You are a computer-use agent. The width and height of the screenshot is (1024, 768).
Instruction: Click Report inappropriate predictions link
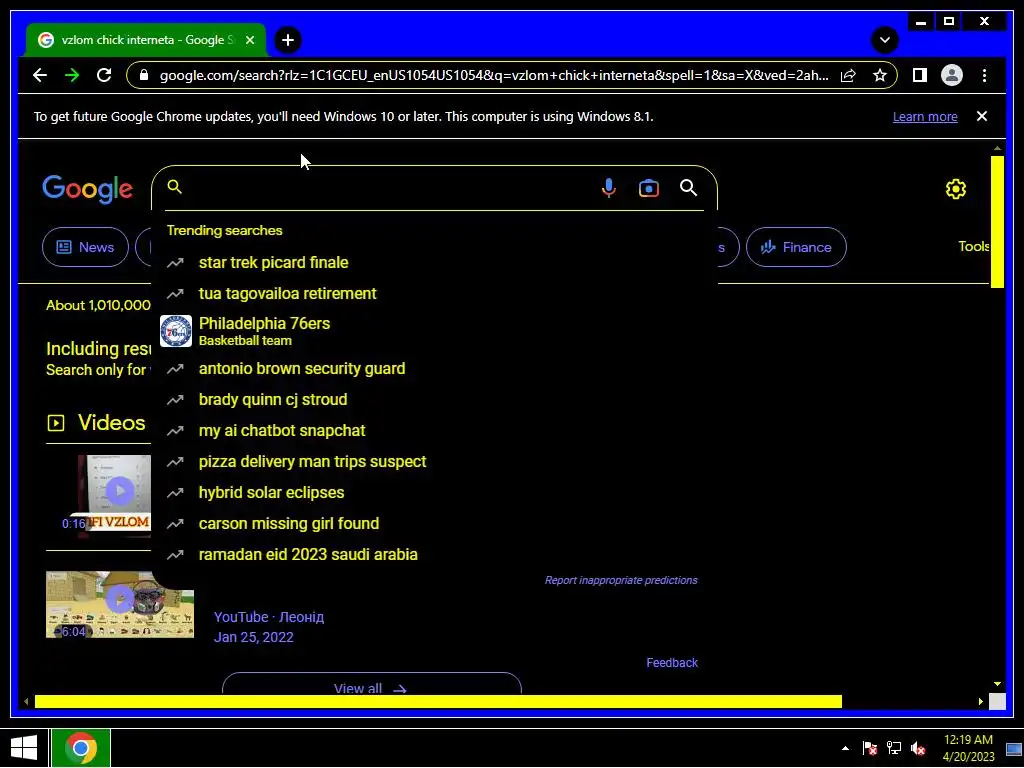pos(621,580)
